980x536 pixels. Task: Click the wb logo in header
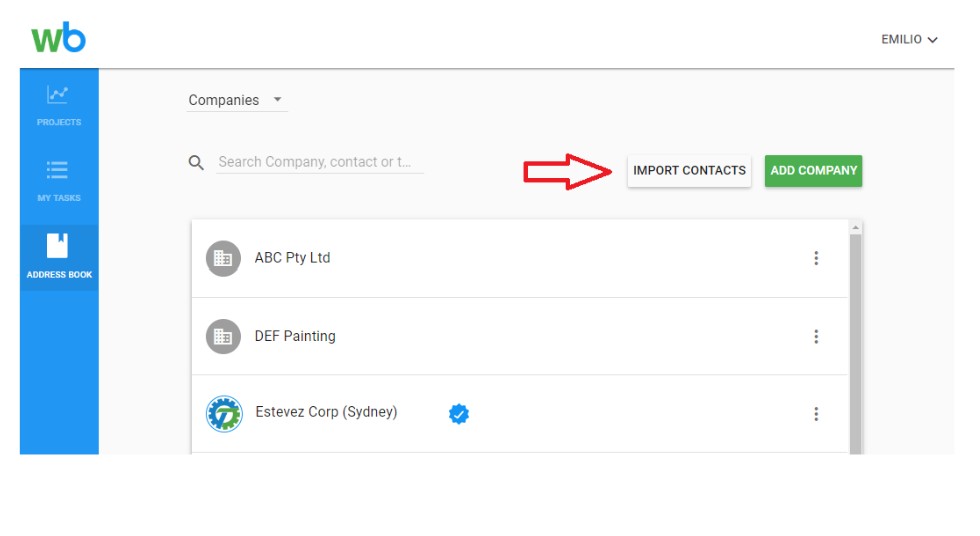(59, 37)
